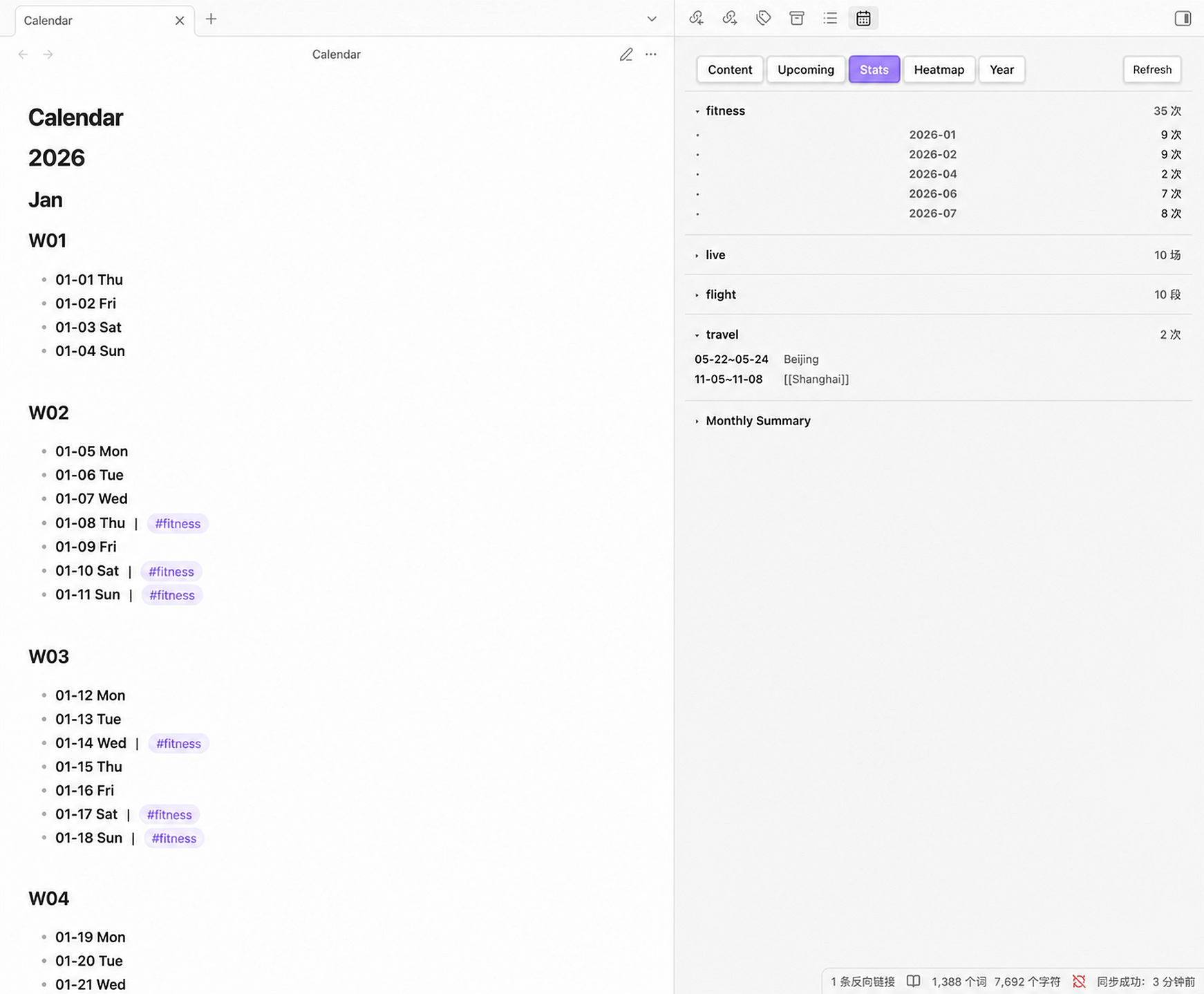Select the 2026-07 fitness row

939,214
